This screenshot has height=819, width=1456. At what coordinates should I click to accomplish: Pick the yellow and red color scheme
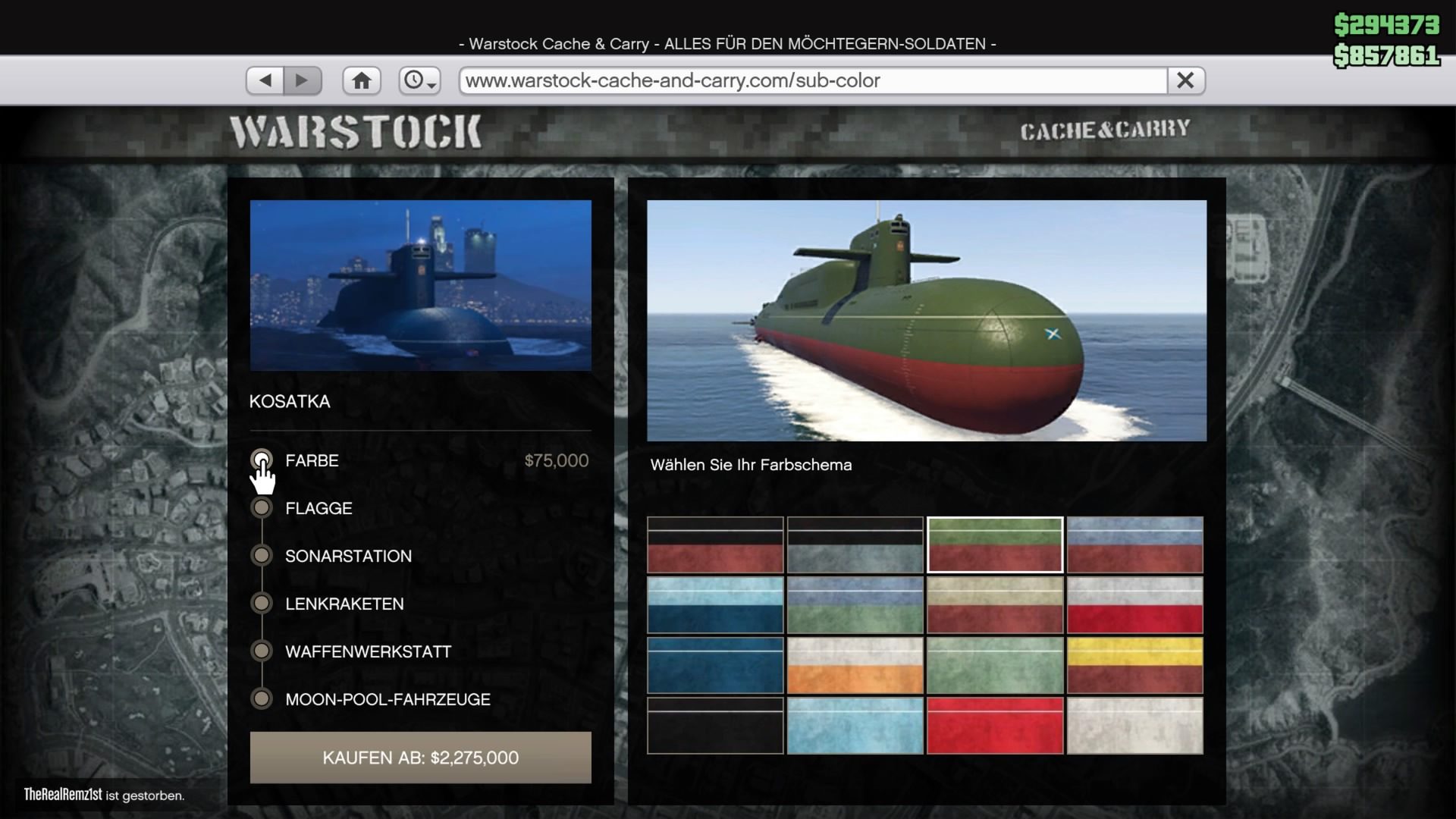(x=1134, y=665)
